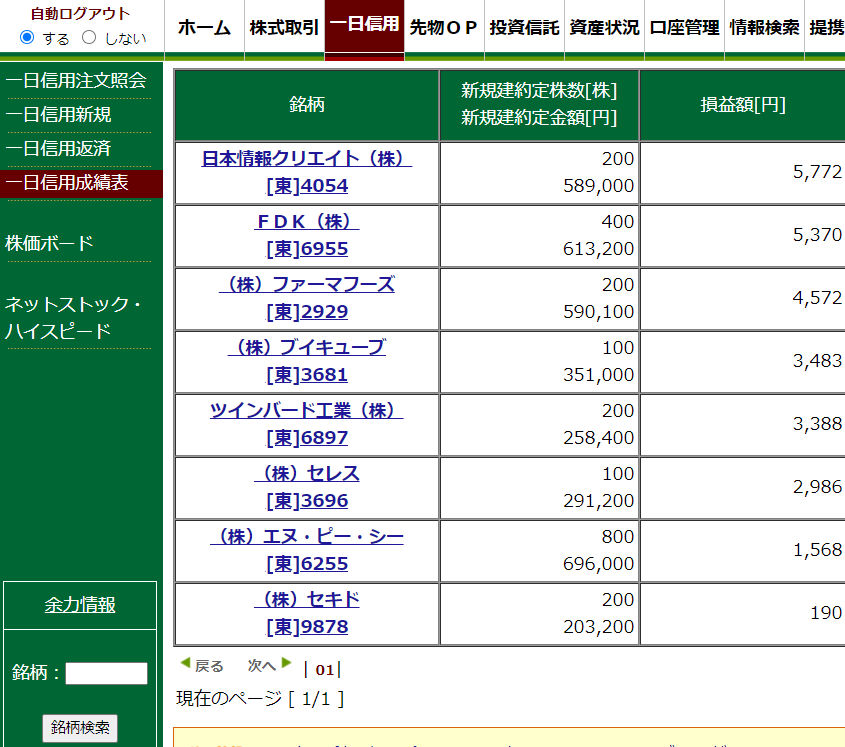Open the 一日信用 tab
Screen dimensions: 845x747
tap(364, 25)
